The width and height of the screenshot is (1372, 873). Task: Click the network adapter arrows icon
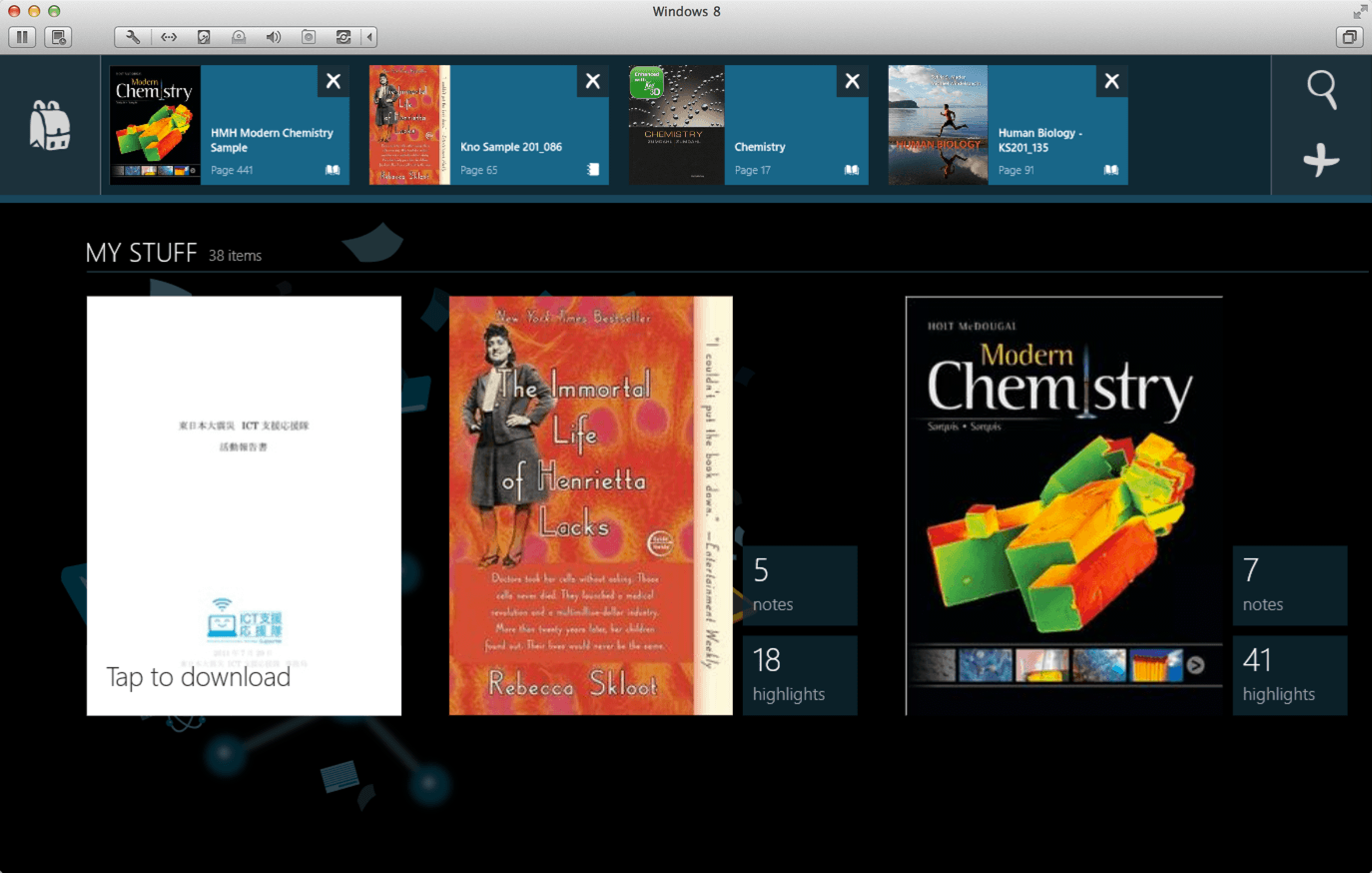click(169, 37)
